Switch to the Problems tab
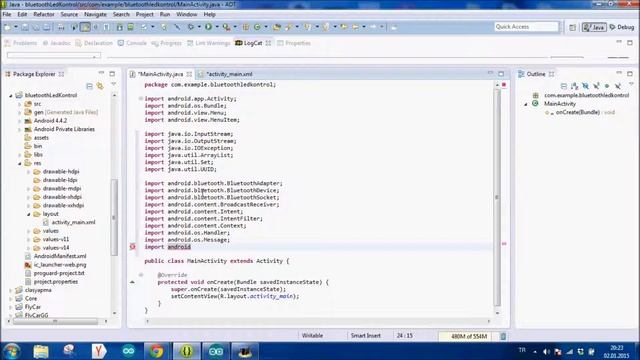Viewport: 640px width, 360px height. pos(20,43)
